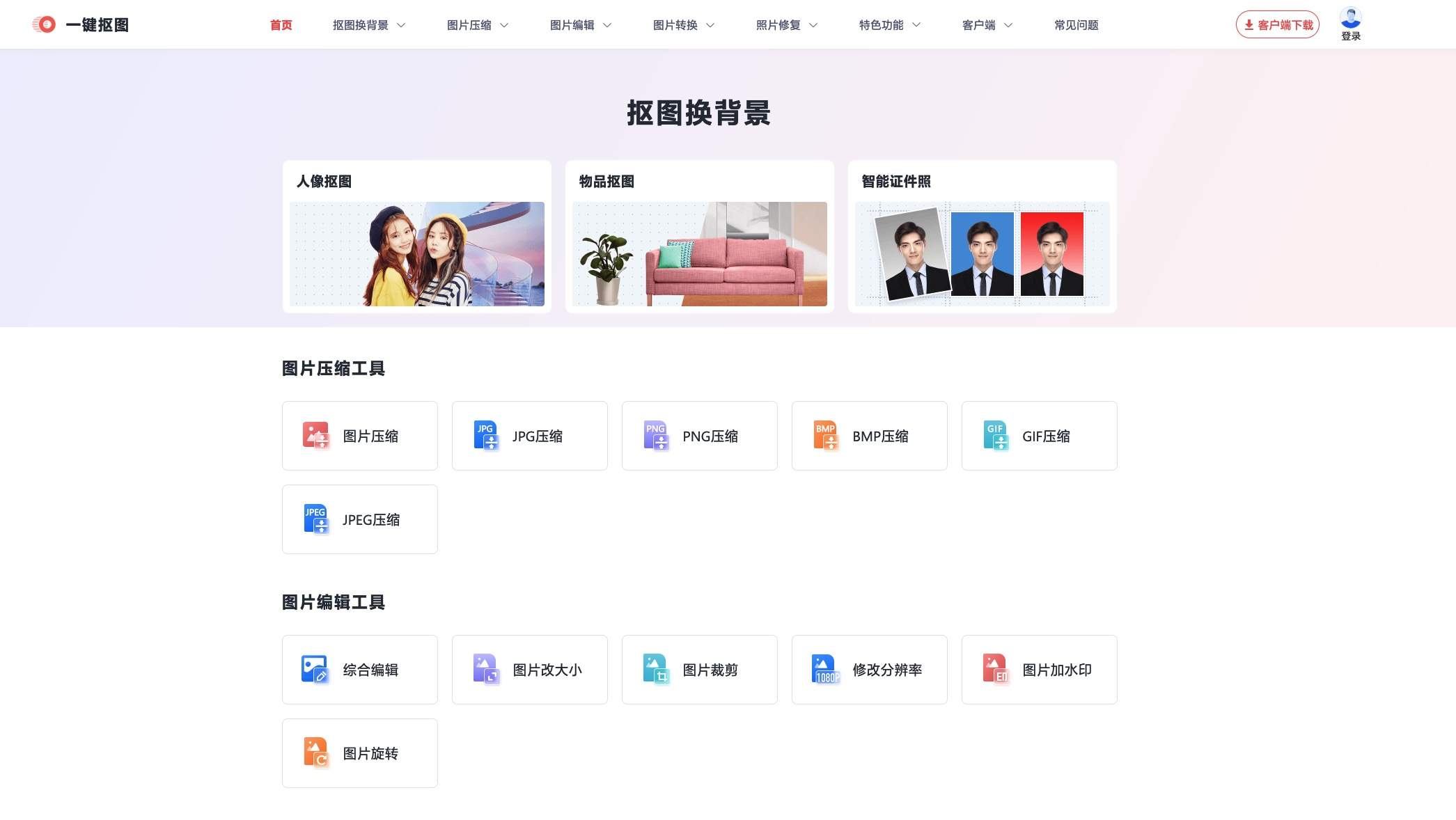Open the 人像抠图 portrait cutout card
This screenshot has width=1456, height=820.
[x=416, y=237]
